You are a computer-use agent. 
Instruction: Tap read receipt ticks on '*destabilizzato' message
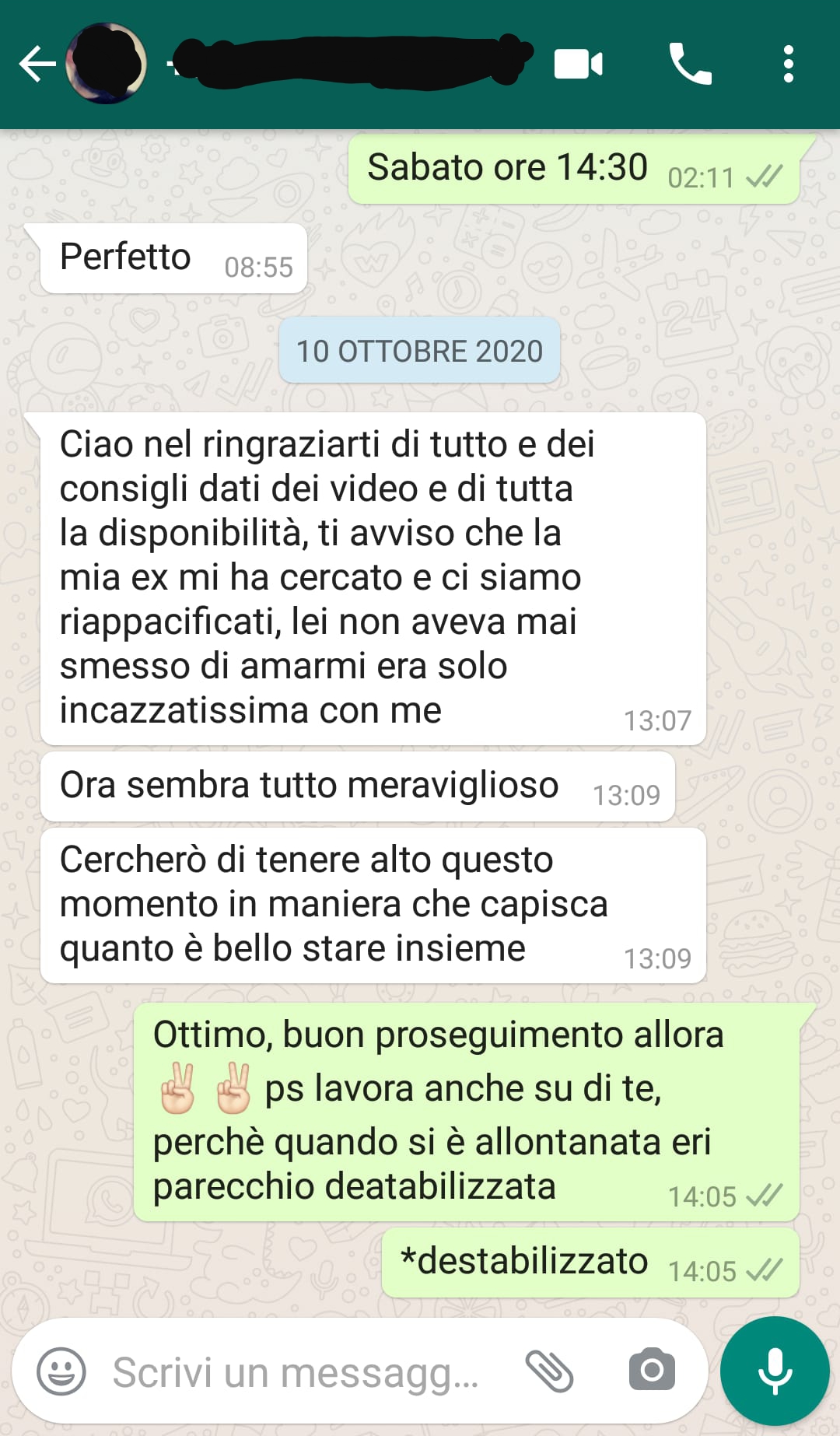765,1271
